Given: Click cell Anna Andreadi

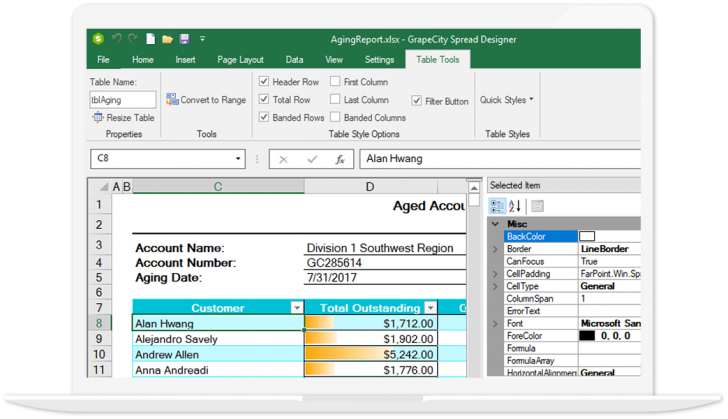Looking at the screenshot, I should (x=218, y=370).
